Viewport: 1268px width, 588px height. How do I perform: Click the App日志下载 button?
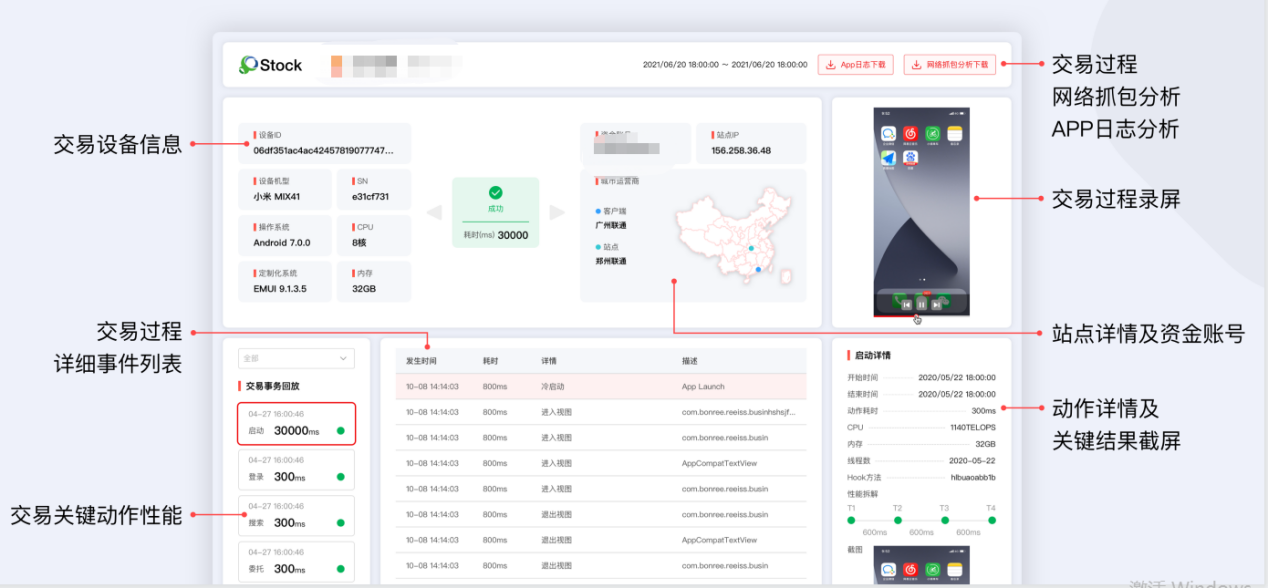click(855, 64)
